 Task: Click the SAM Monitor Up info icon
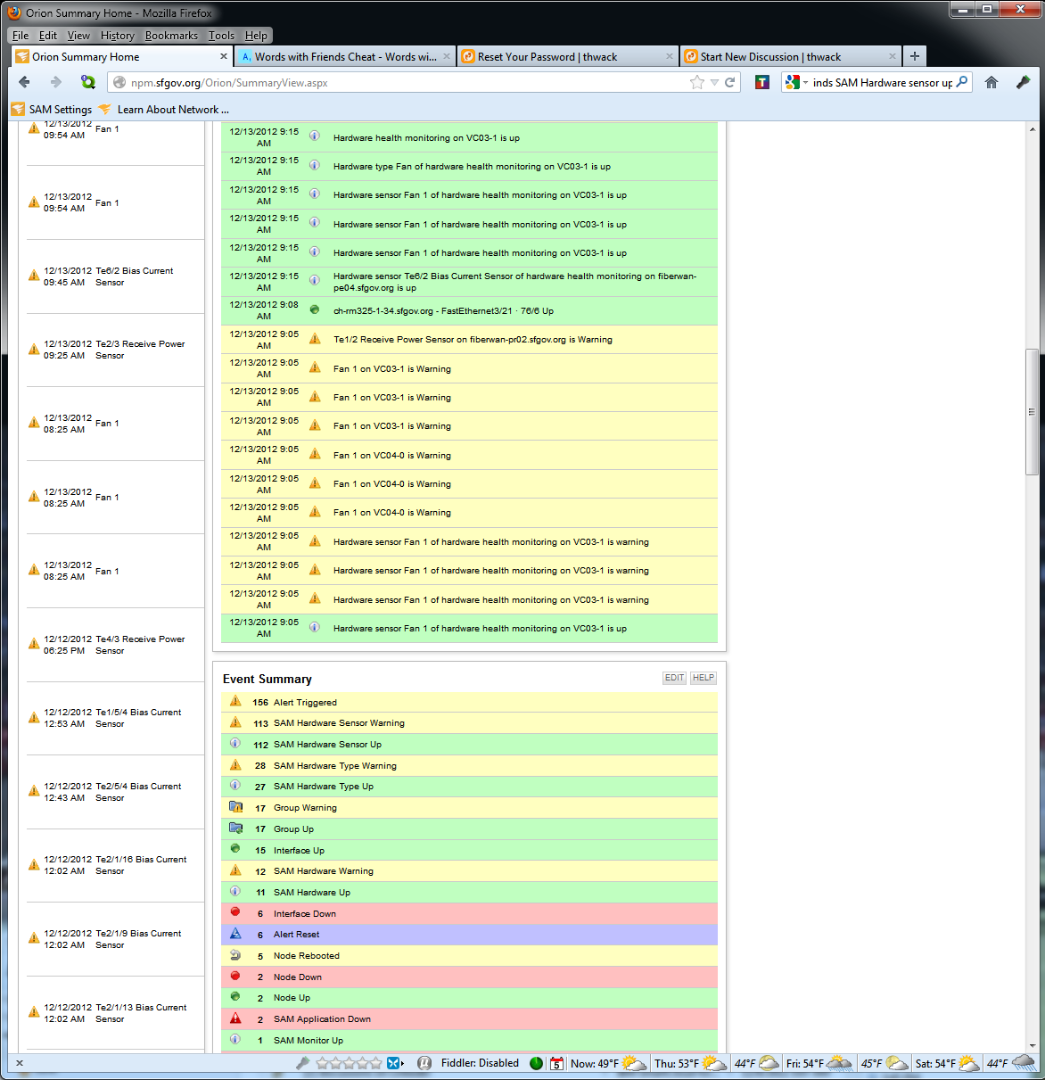(235, 1039)
